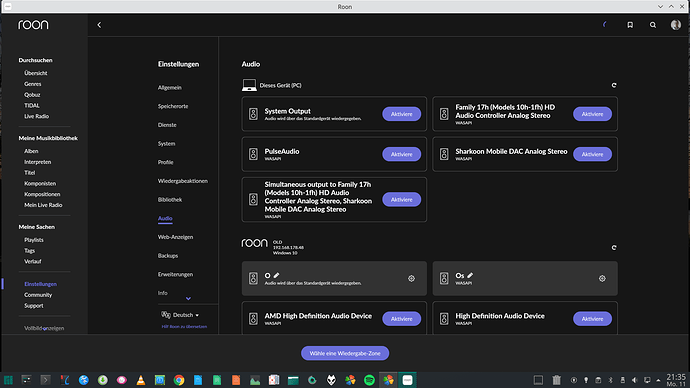
Task: Click the speaker icon of Sharkoon Mobile DAC
Action: pyautogui.click(x=444, y=154)
